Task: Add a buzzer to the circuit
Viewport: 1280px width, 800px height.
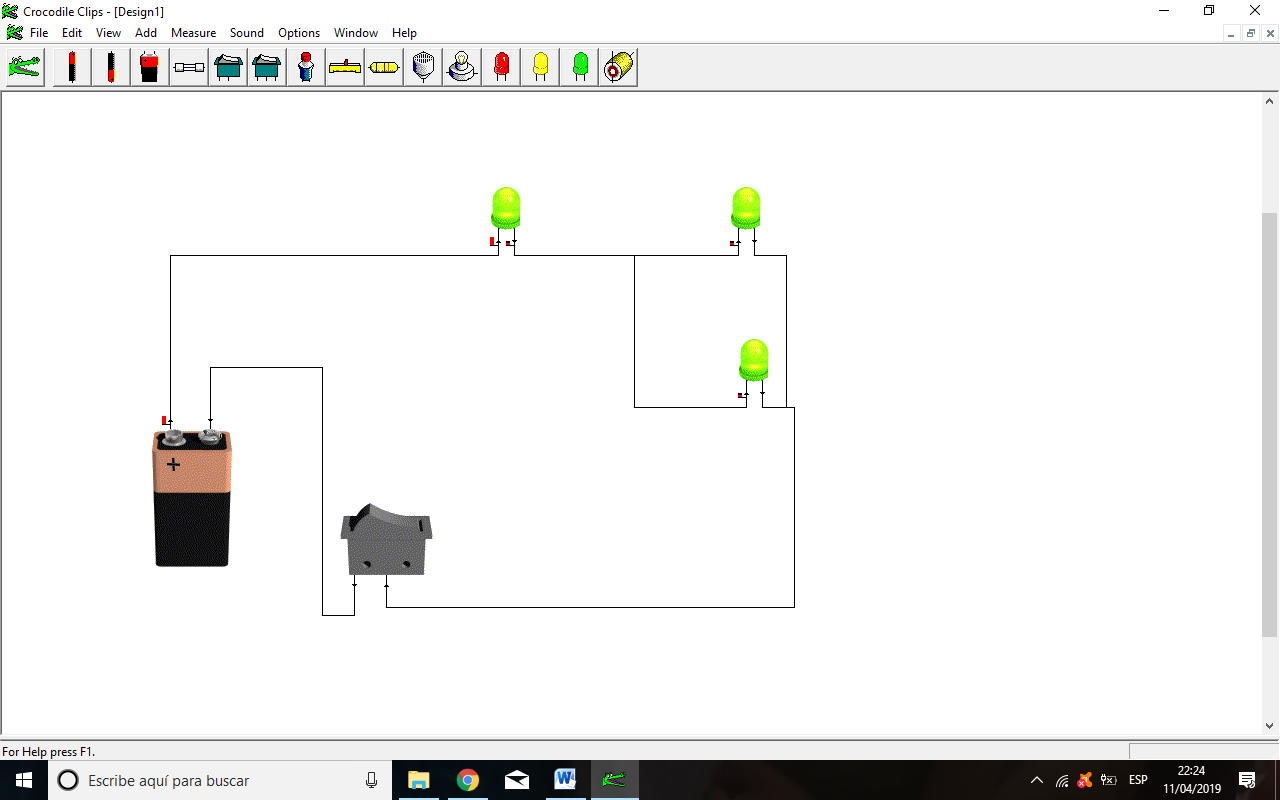Action: click(421, 66)
